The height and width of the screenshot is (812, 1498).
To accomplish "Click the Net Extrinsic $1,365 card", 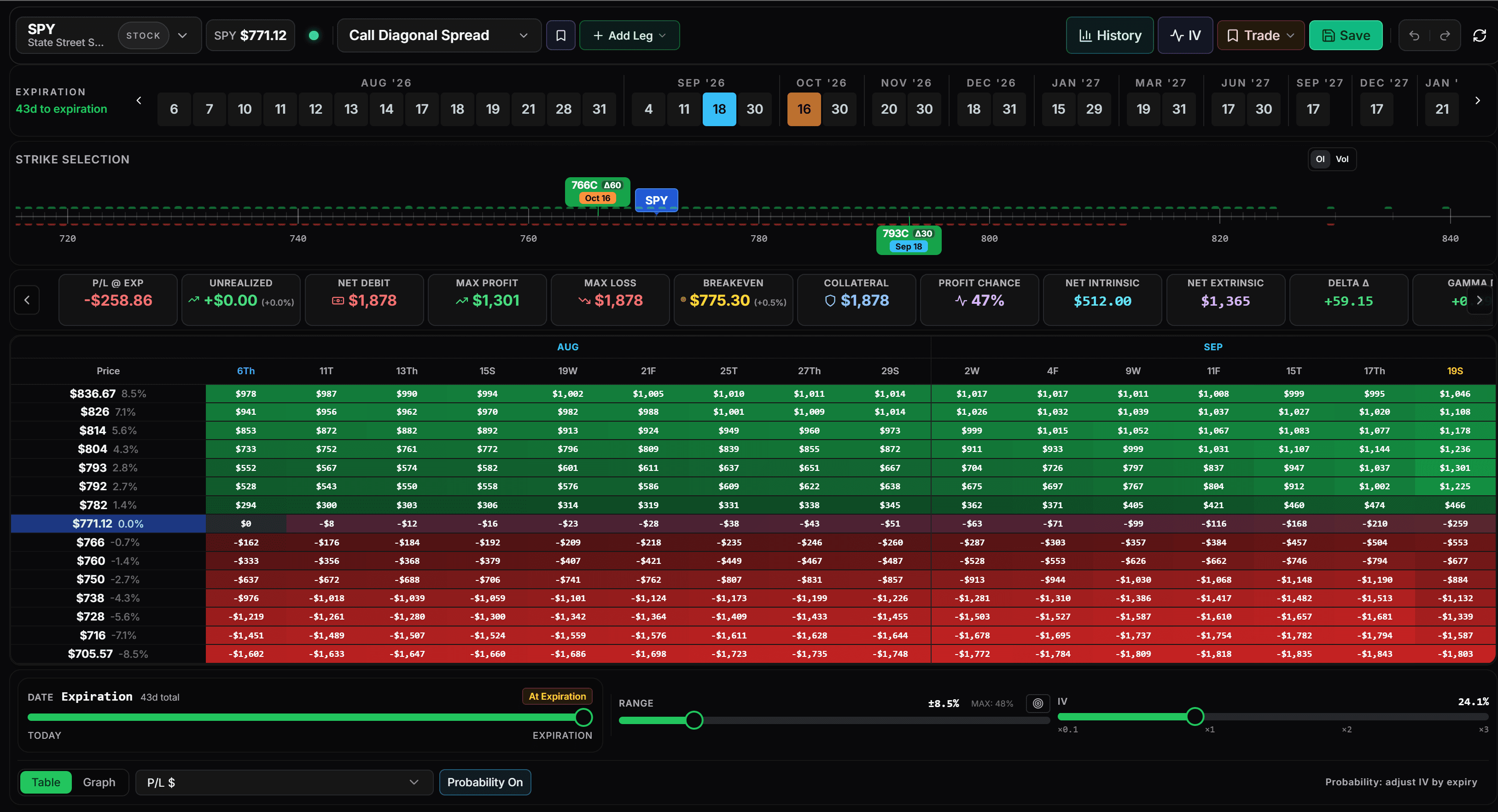I will coord(1225,299).
